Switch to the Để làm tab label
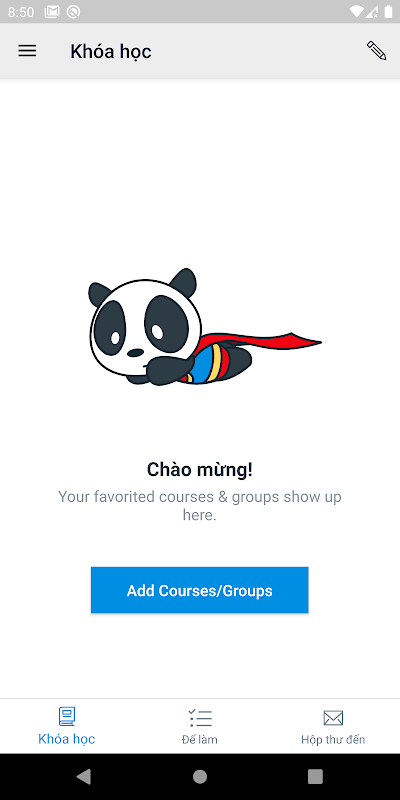 coord(200,739)
